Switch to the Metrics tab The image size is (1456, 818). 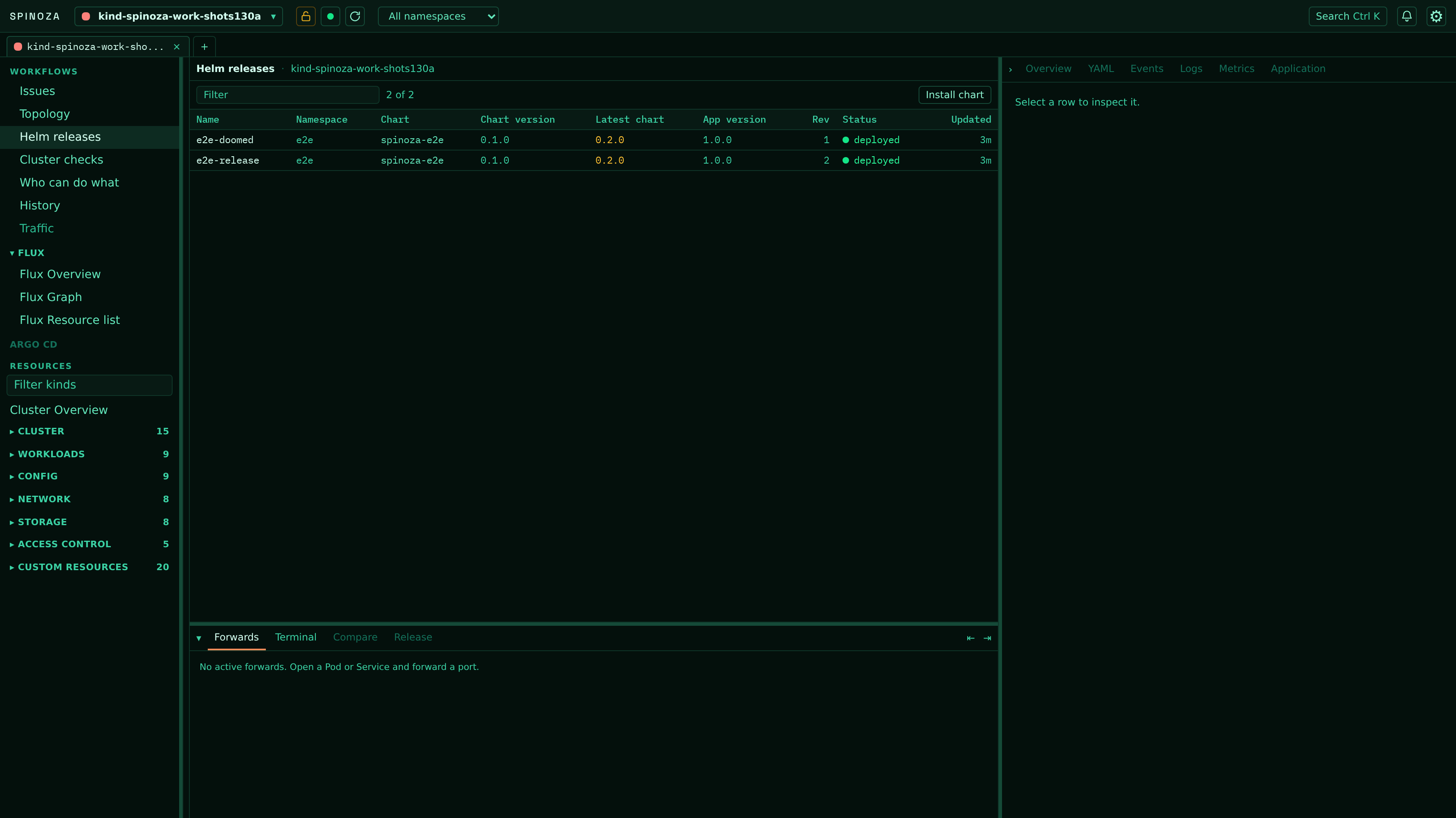coord(1236,69)
